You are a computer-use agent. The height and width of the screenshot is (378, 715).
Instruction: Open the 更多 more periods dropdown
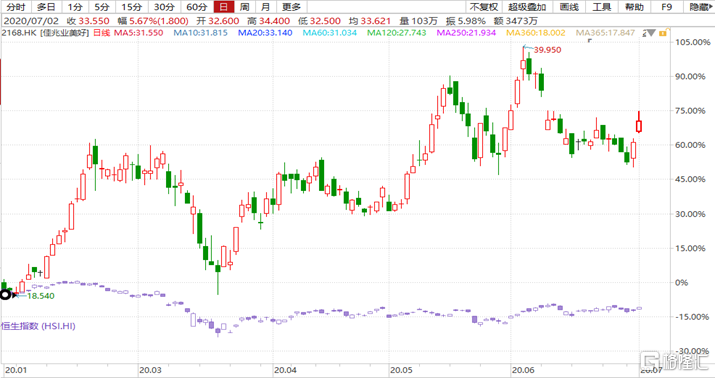click(291, 7)
